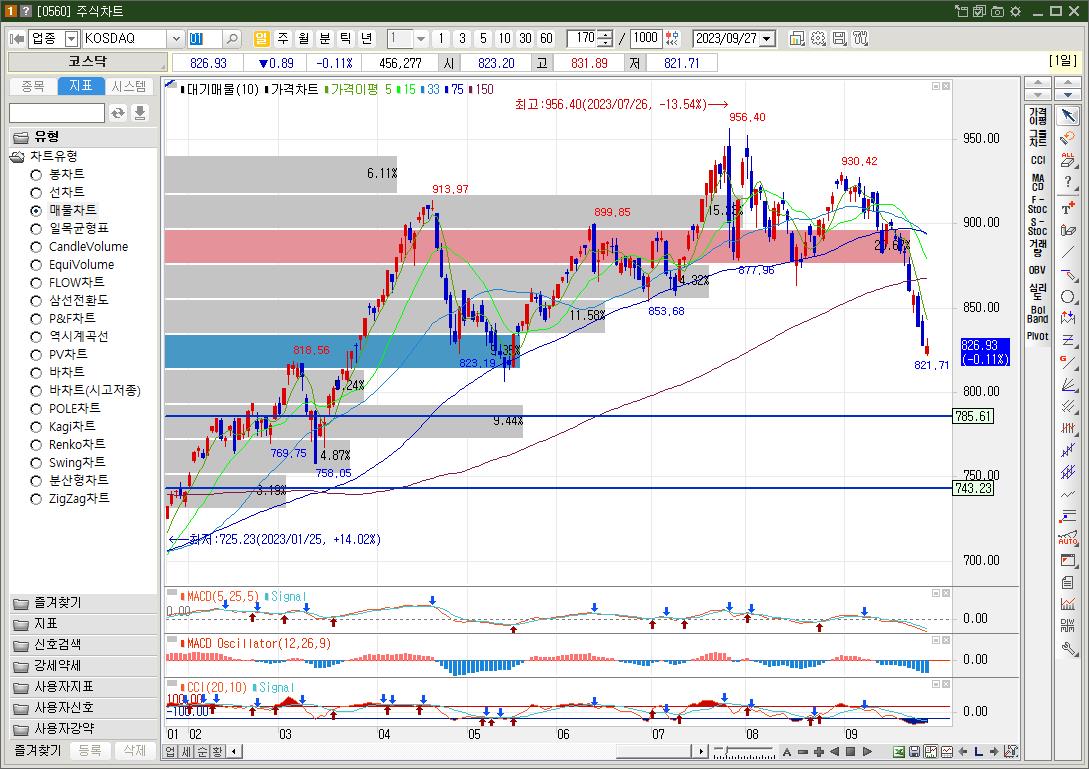Open the tick interval dropdown showing 1
1089x769 pixels.
(420, 38)
